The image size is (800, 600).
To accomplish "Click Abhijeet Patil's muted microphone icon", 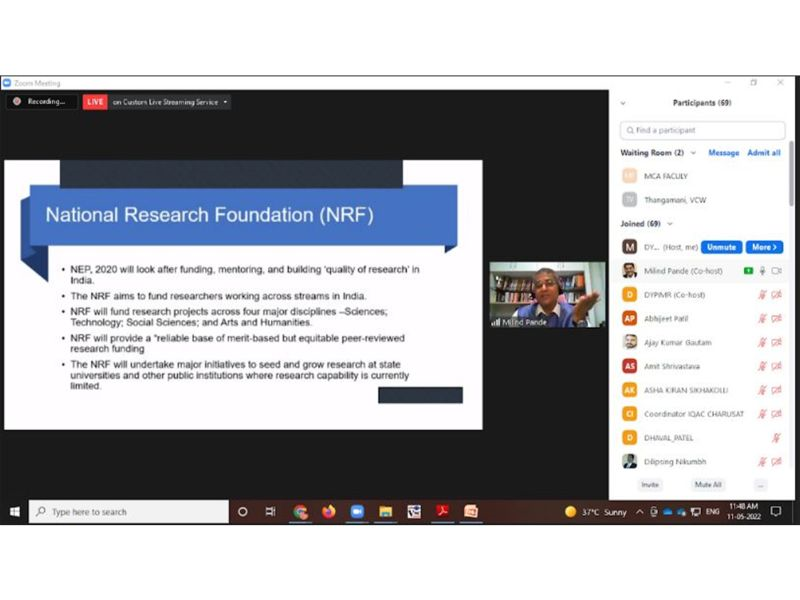I will coord(762,318).
